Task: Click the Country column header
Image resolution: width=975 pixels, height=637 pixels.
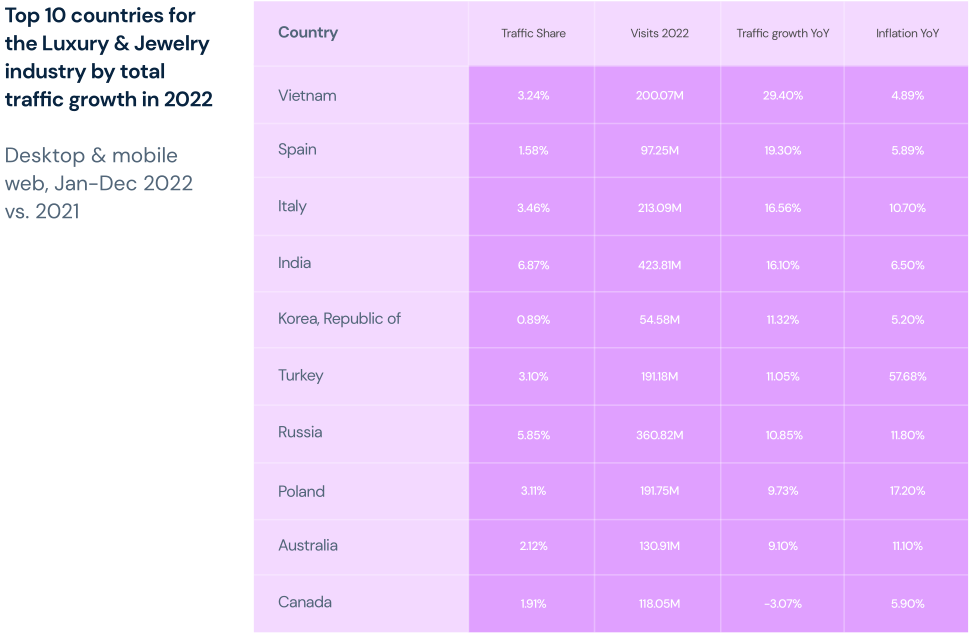Action: click(x=308, y=33)
